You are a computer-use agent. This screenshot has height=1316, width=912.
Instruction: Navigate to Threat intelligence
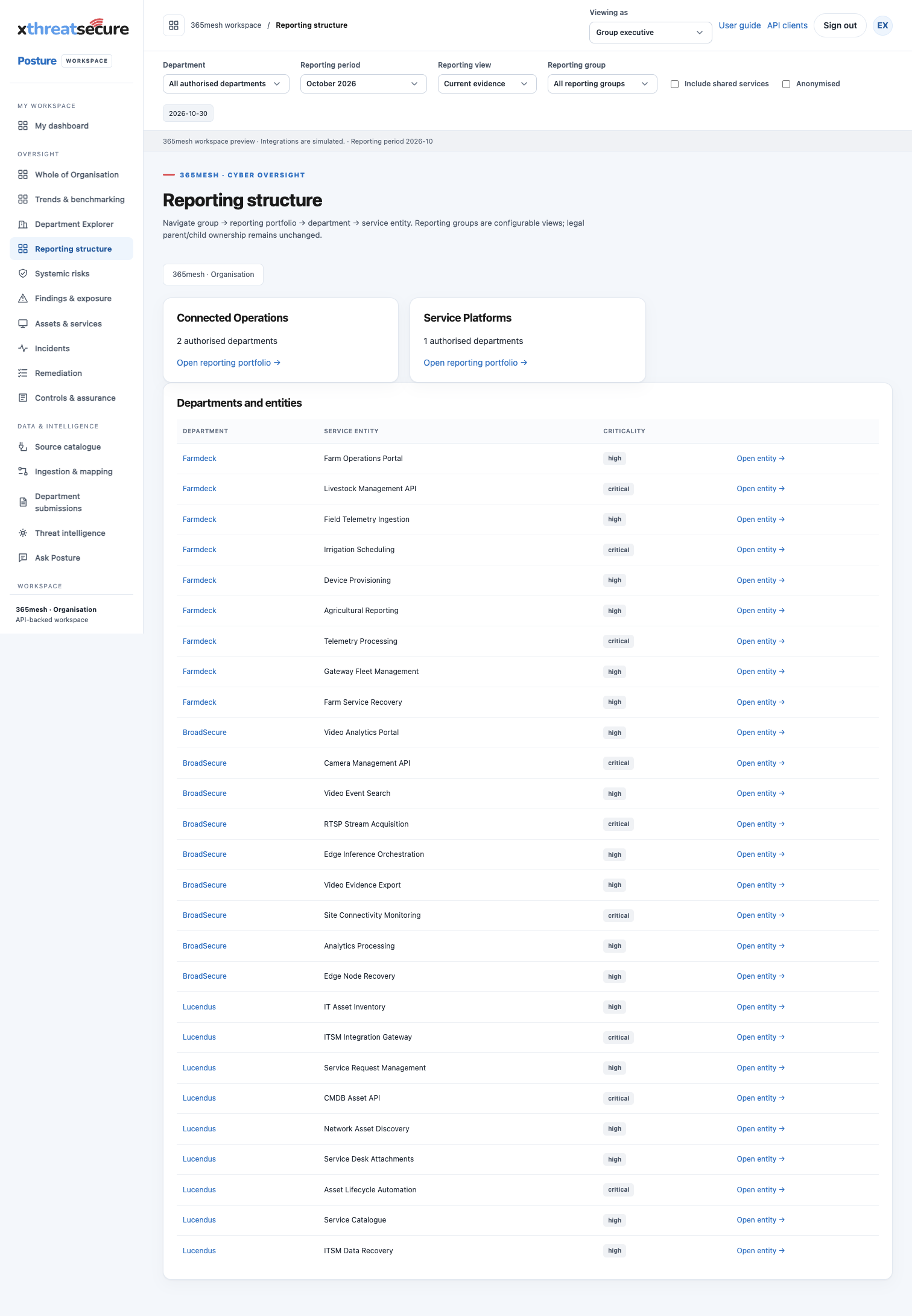pyautogui.click(x=72, y=533)
